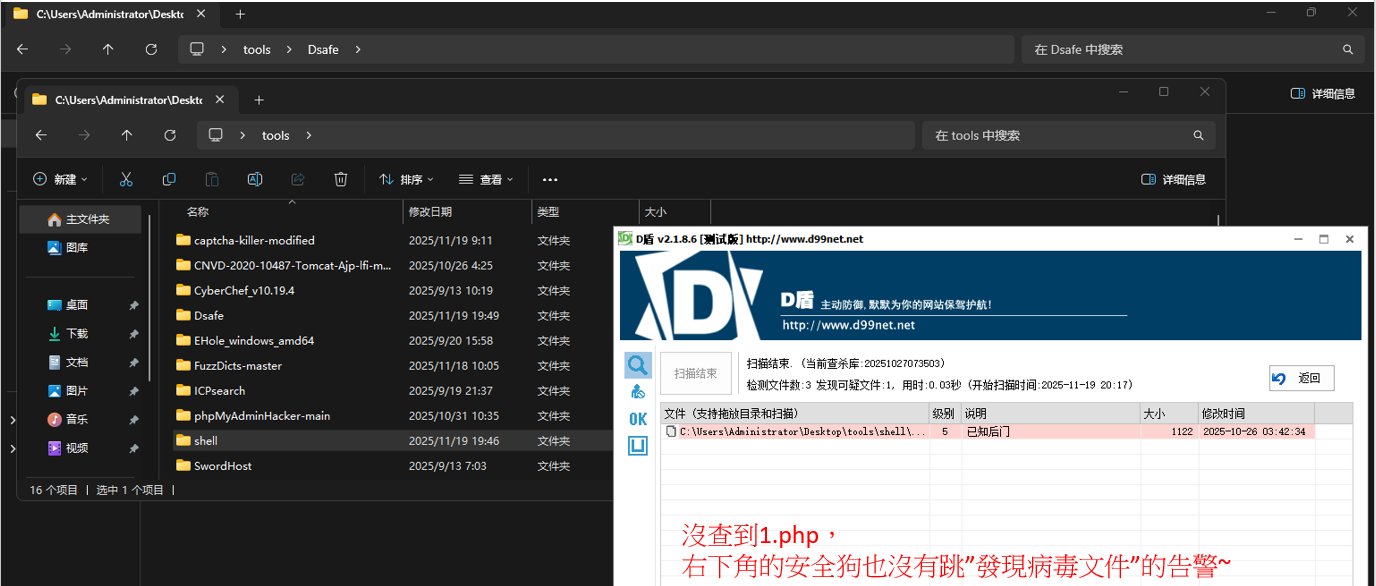The height and width of the screenshot is (586, 1376).
Task: Click the 扫描结束 button in D盾
Action: tap(695, 374)
